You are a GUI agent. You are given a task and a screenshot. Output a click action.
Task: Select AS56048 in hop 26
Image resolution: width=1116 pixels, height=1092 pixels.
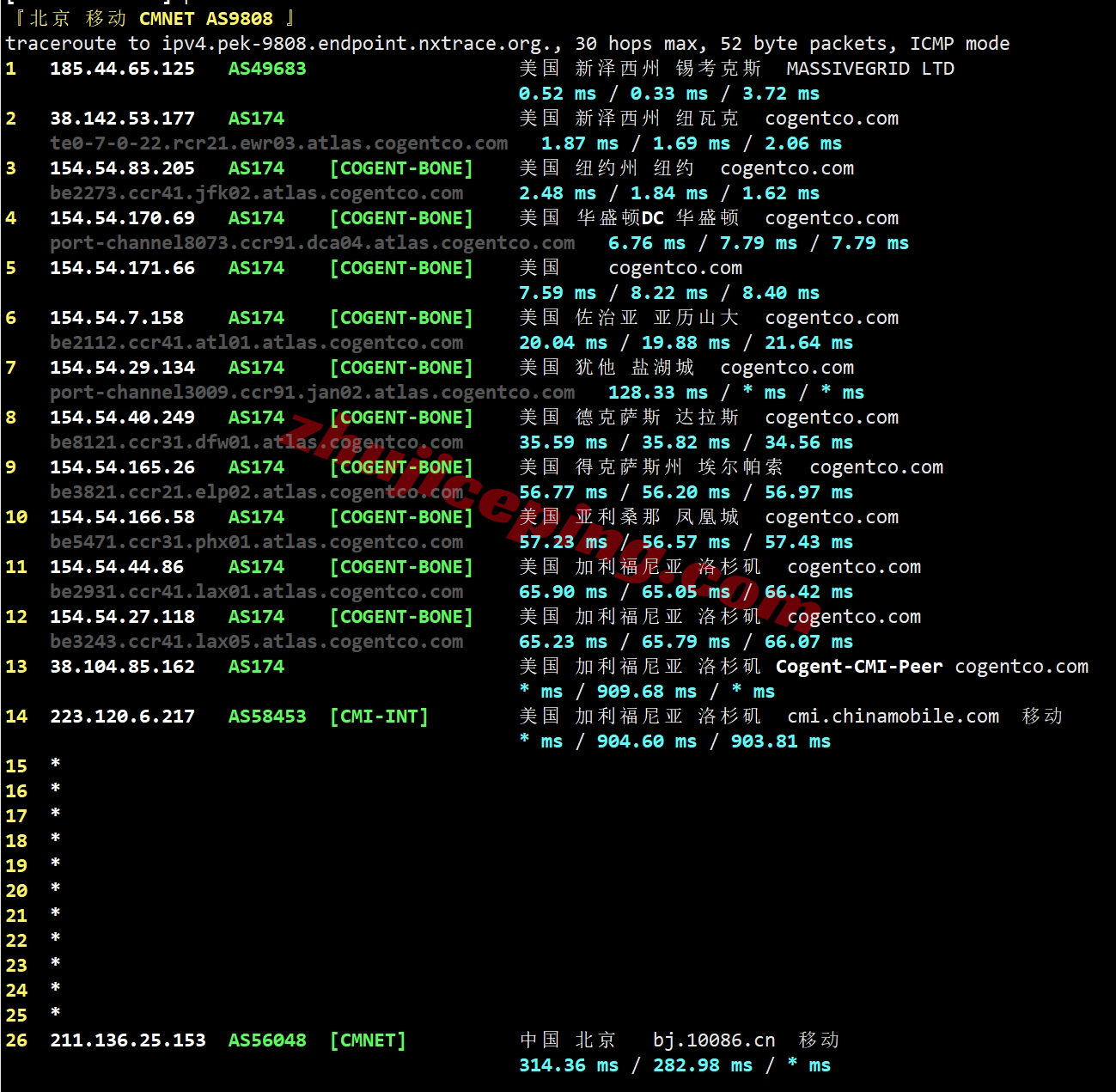(x=267, y=1040)
